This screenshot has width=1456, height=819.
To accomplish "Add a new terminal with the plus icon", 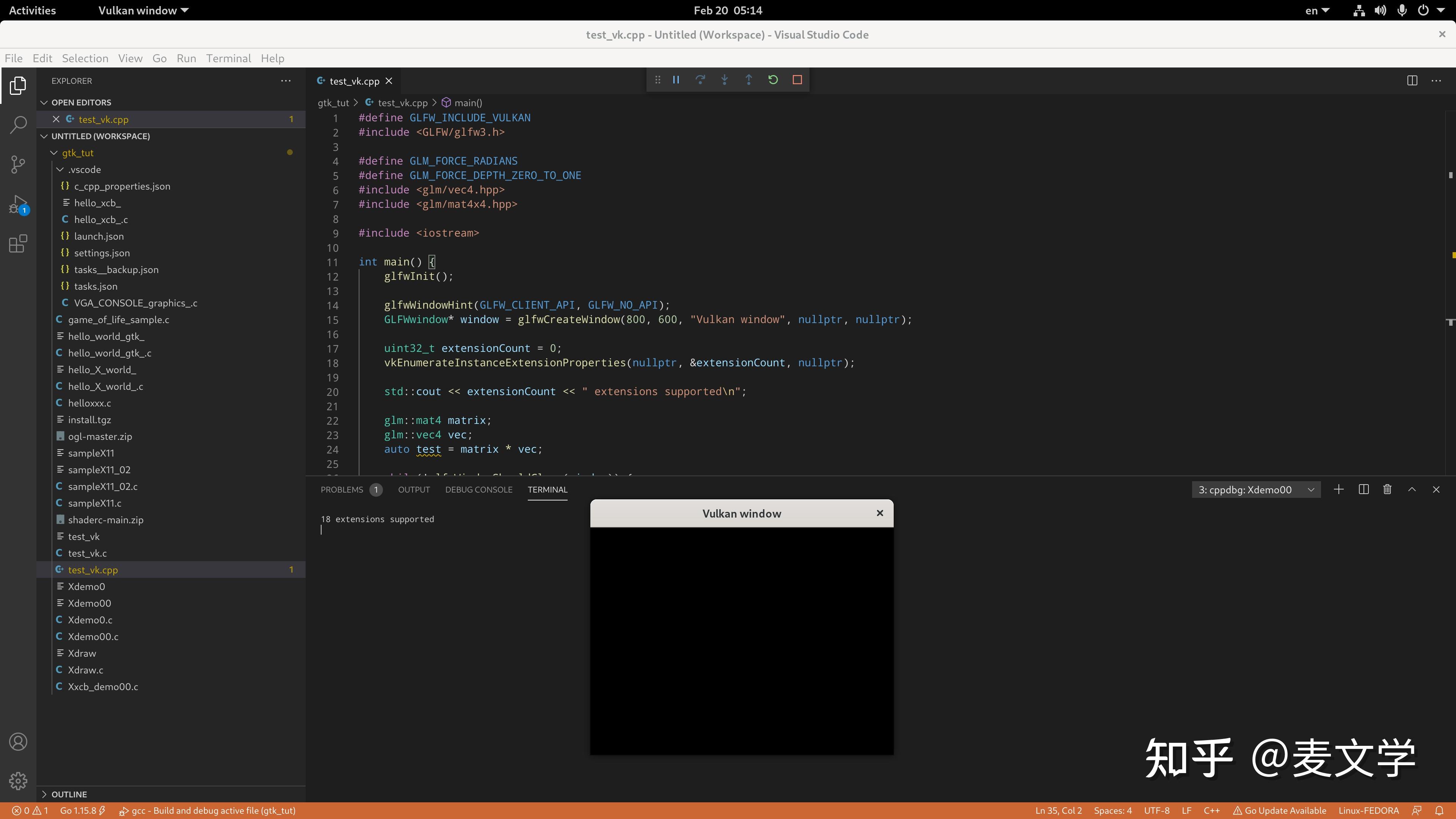I will pos(1338,490).
